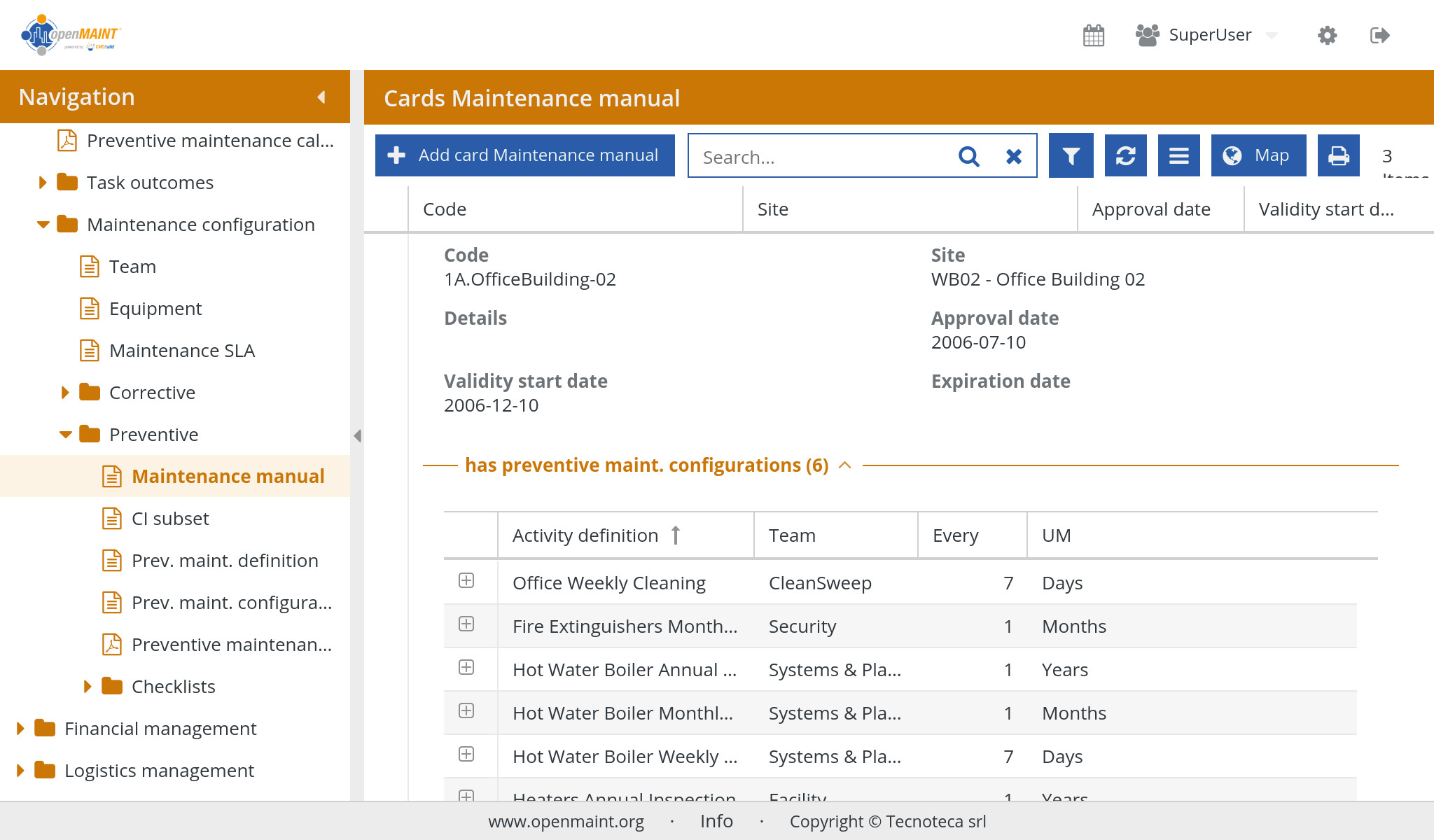
Task: Expand the Fire Extinguishers Monthly row
Action: (x=466, y=624)
